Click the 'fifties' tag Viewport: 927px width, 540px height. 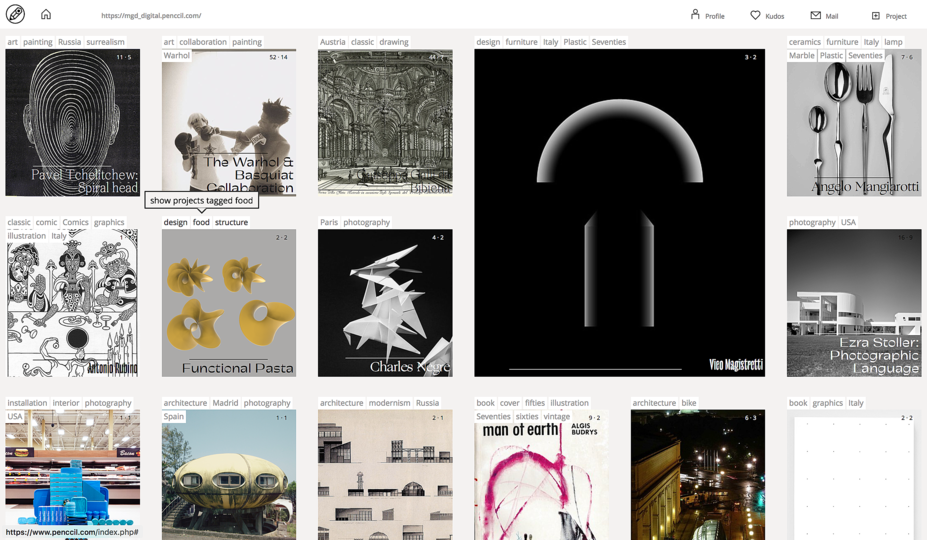(534, 403)
